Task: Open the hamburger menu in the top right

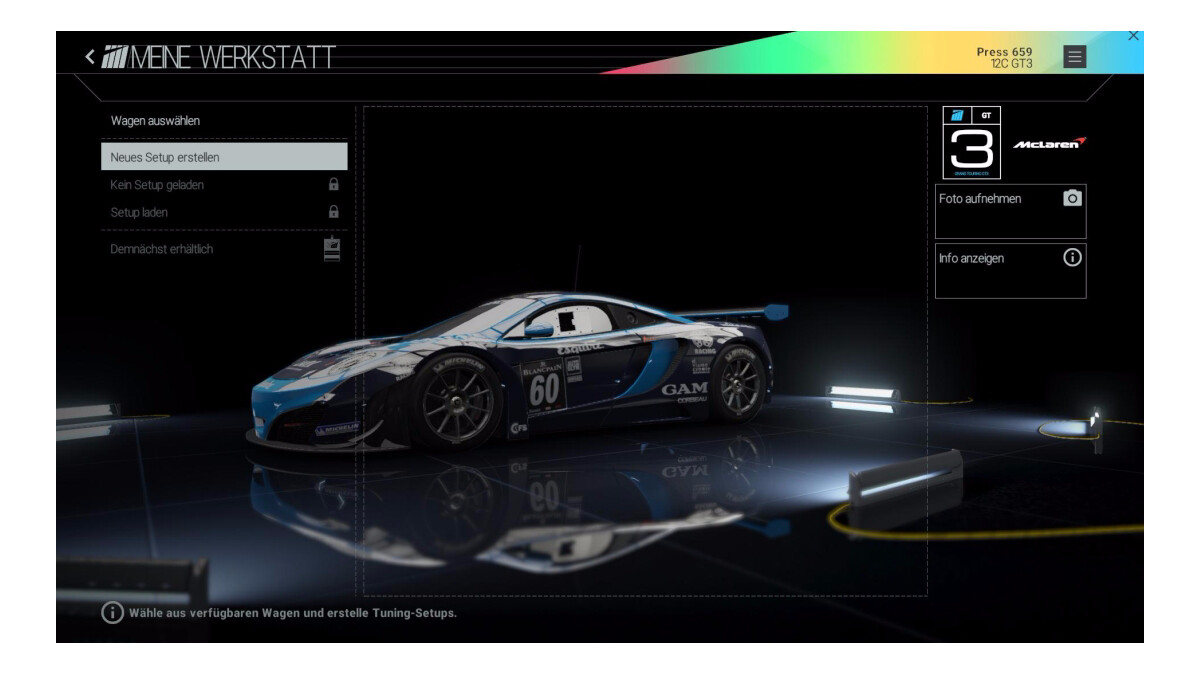Action: click(1075, 56)
